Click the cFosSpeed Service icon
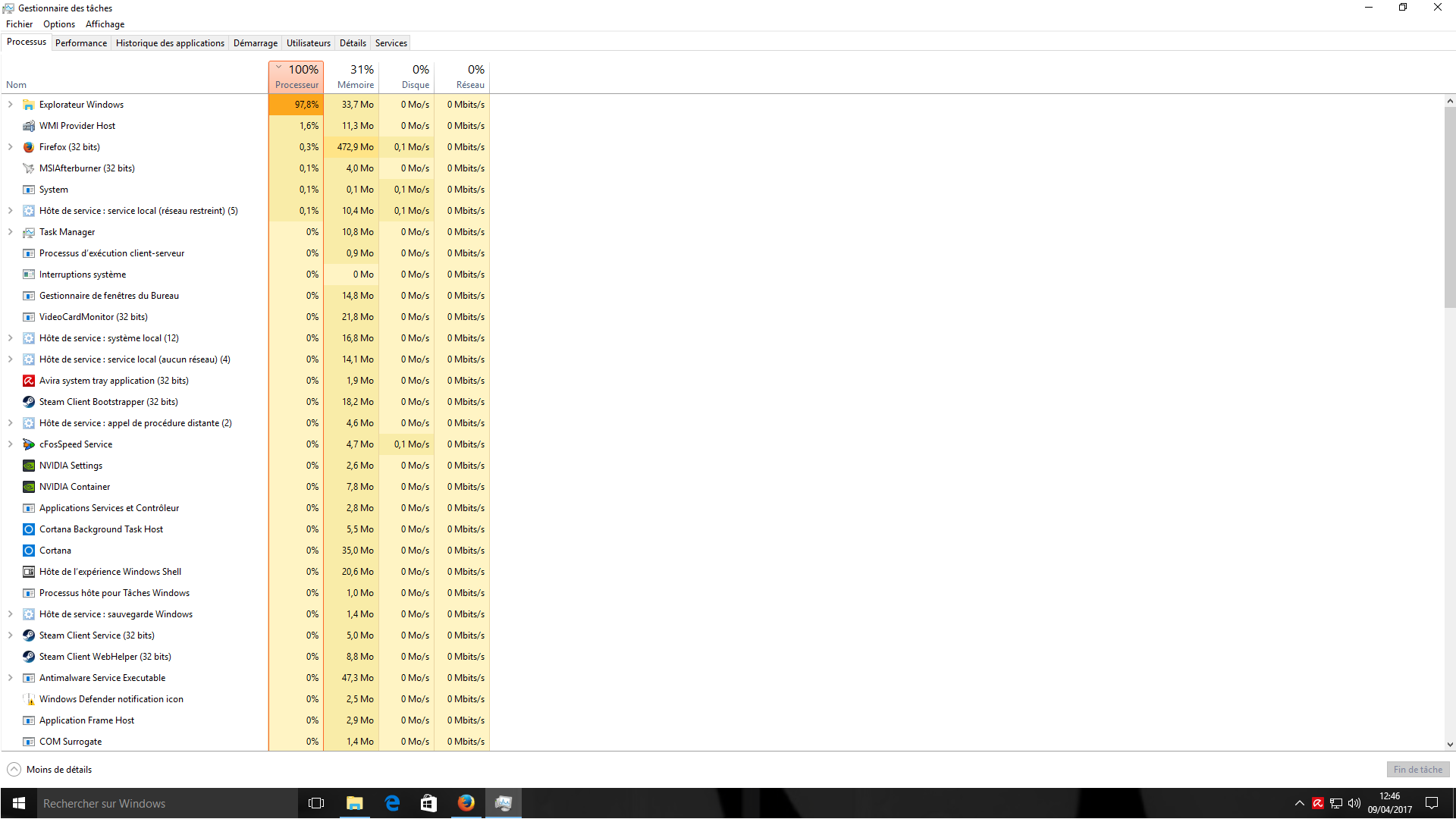Image resolution: width=1456 pixels, height=819 pixels. pos(29,444)
